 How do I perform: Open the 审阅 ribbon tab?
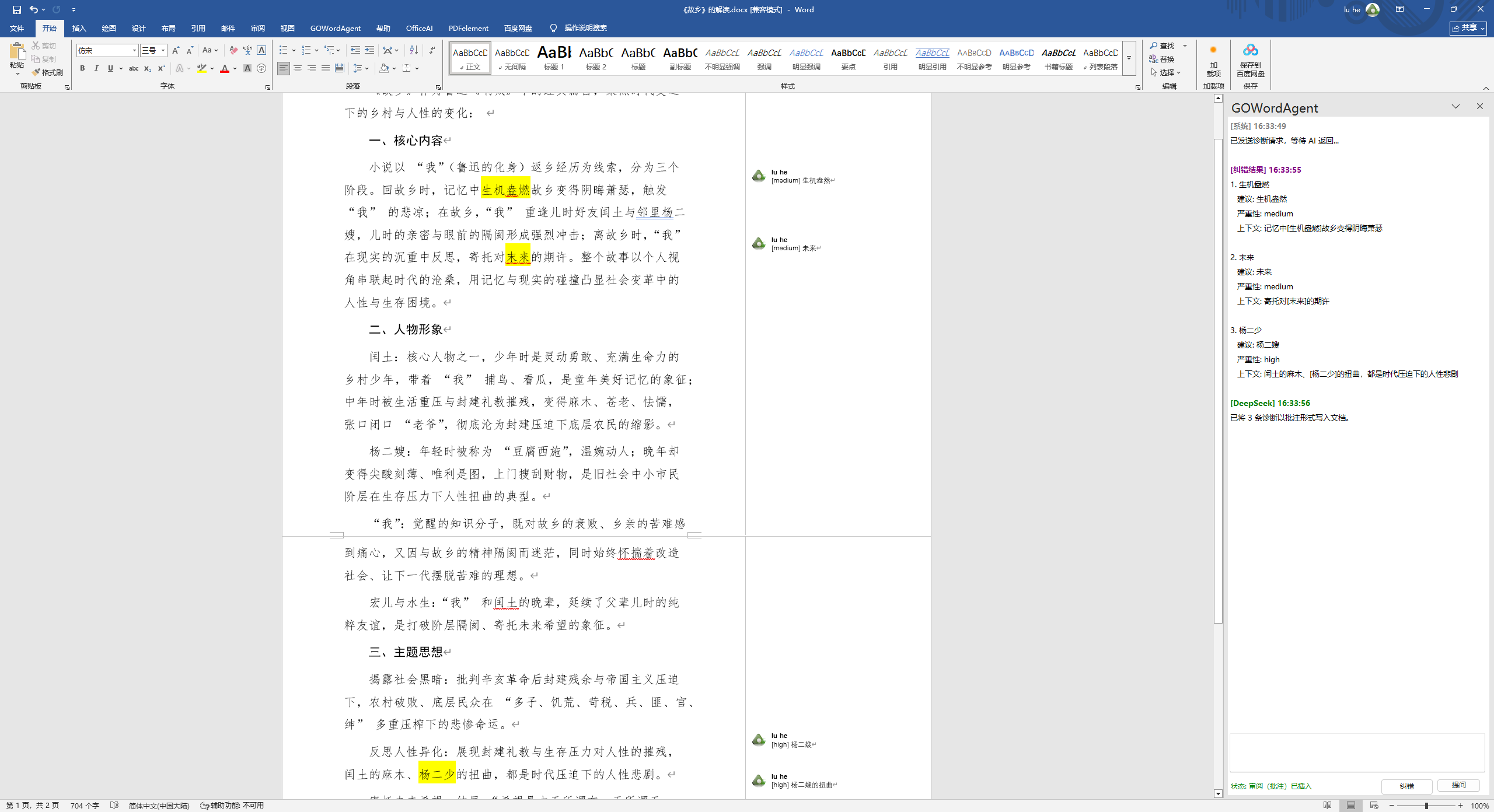click(x=257, y=28)
